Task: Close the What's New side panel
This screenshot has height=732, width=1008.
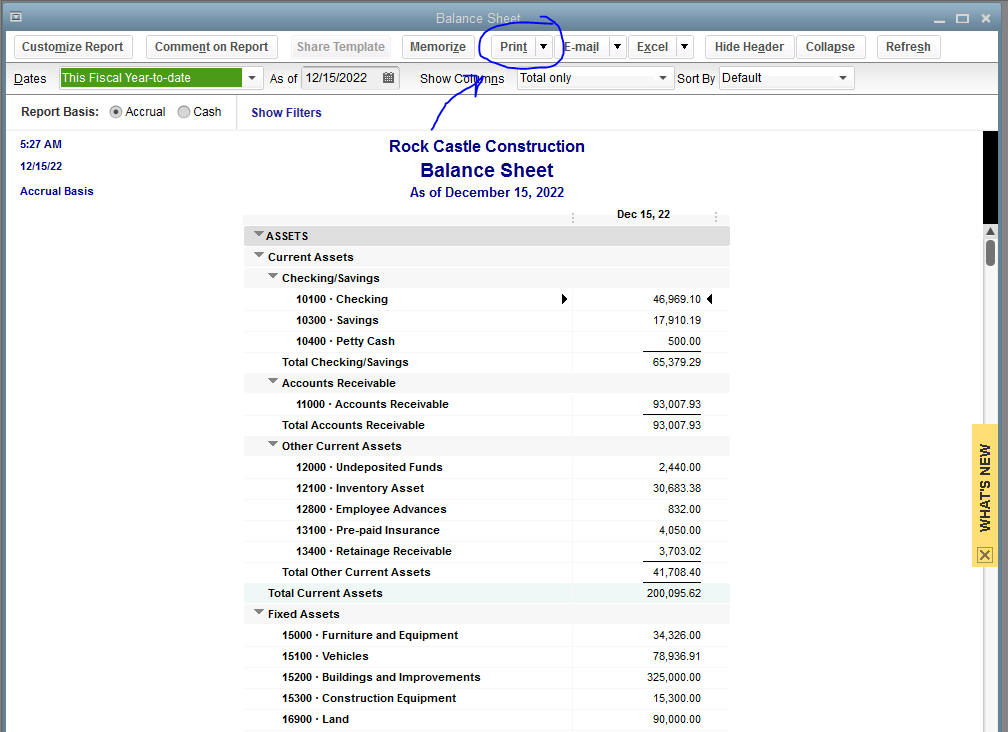Action: (x=984, y=555)
